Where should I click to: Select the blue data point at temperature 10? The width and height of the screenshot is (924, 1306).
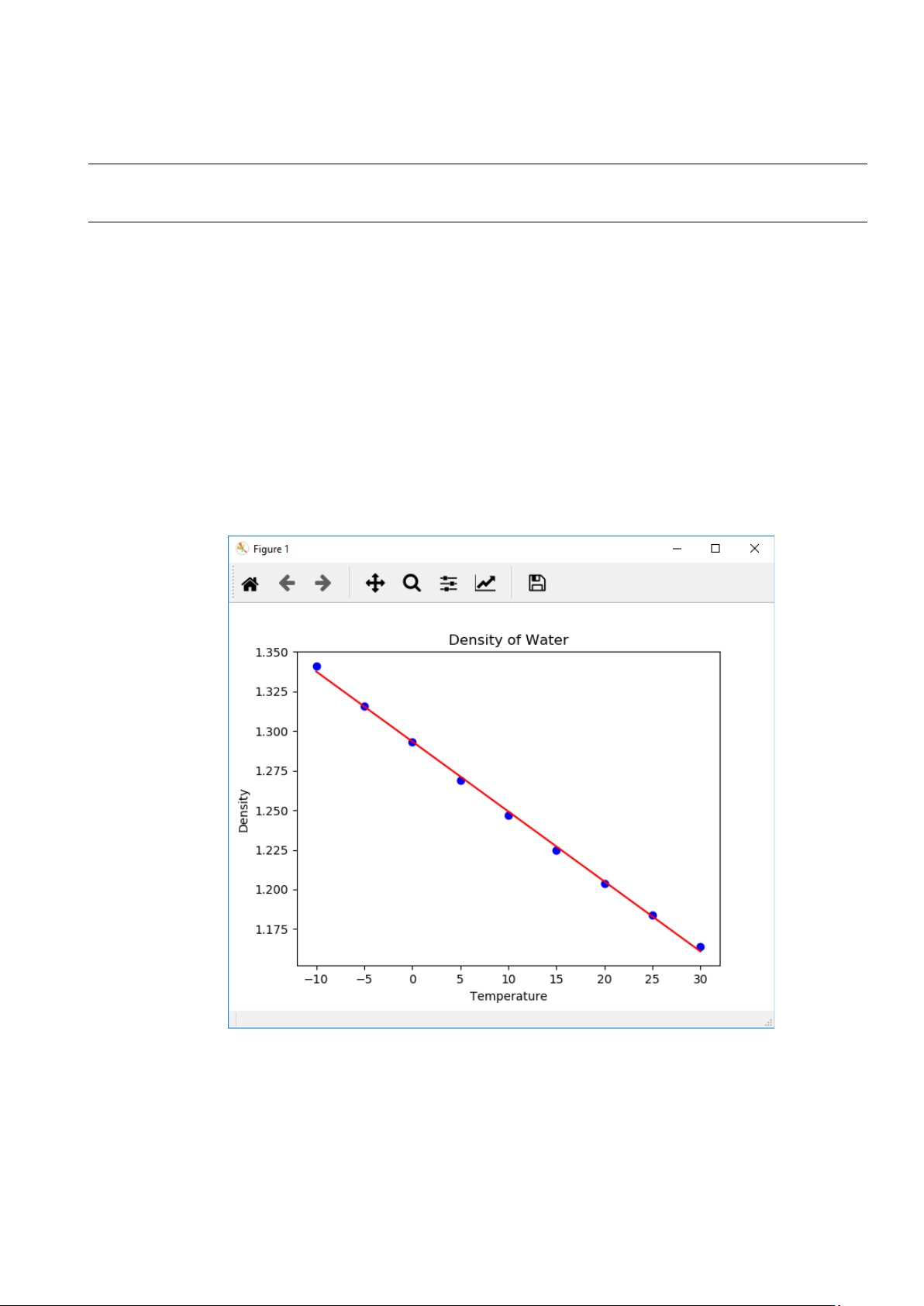pyautogui.click(x=509, y=815)
